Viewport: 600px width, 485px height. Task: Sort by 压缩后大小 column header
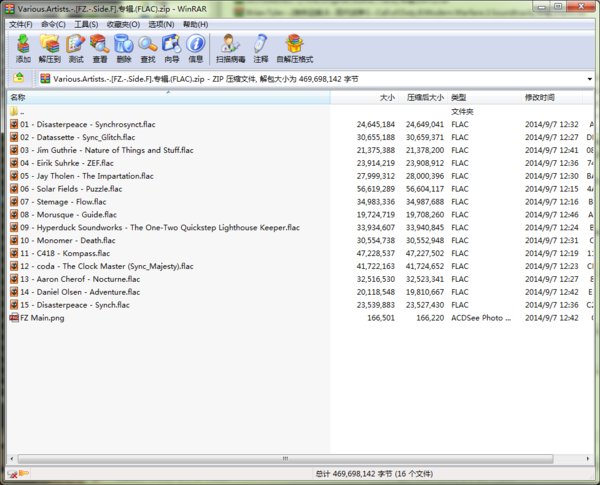[x=422, y=97]
